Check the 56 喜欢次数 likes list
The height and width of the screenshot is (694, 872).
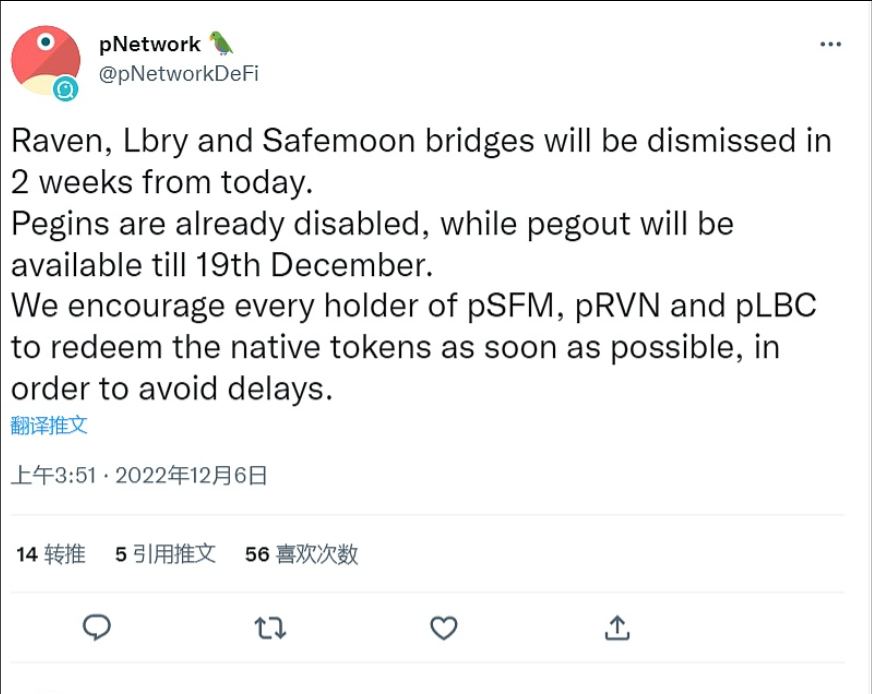[x=300, y=554]
